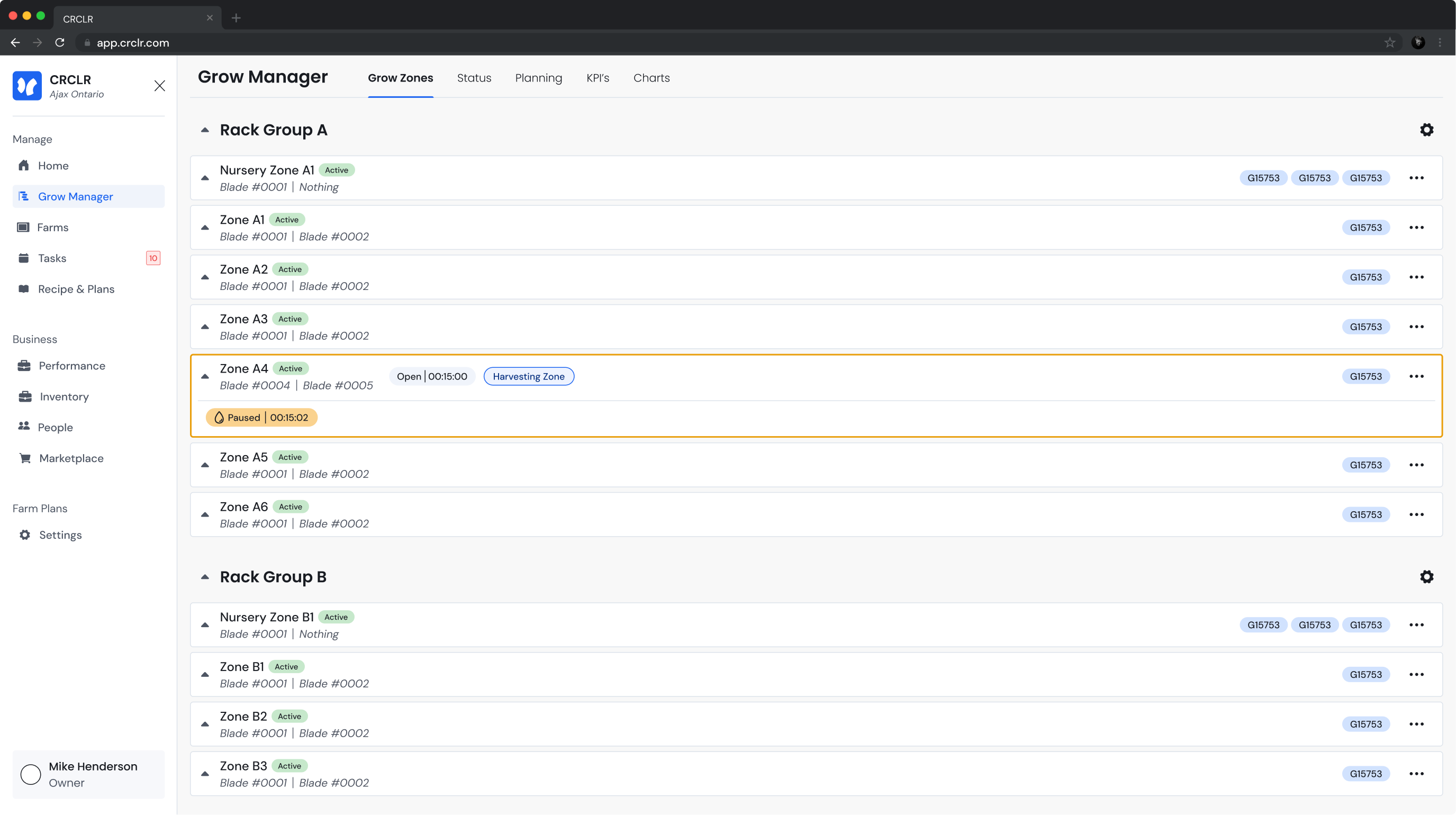This screenshot has height=815, width=1456.
Task: Close the sidebar with X icon
Action: point(159,86)
